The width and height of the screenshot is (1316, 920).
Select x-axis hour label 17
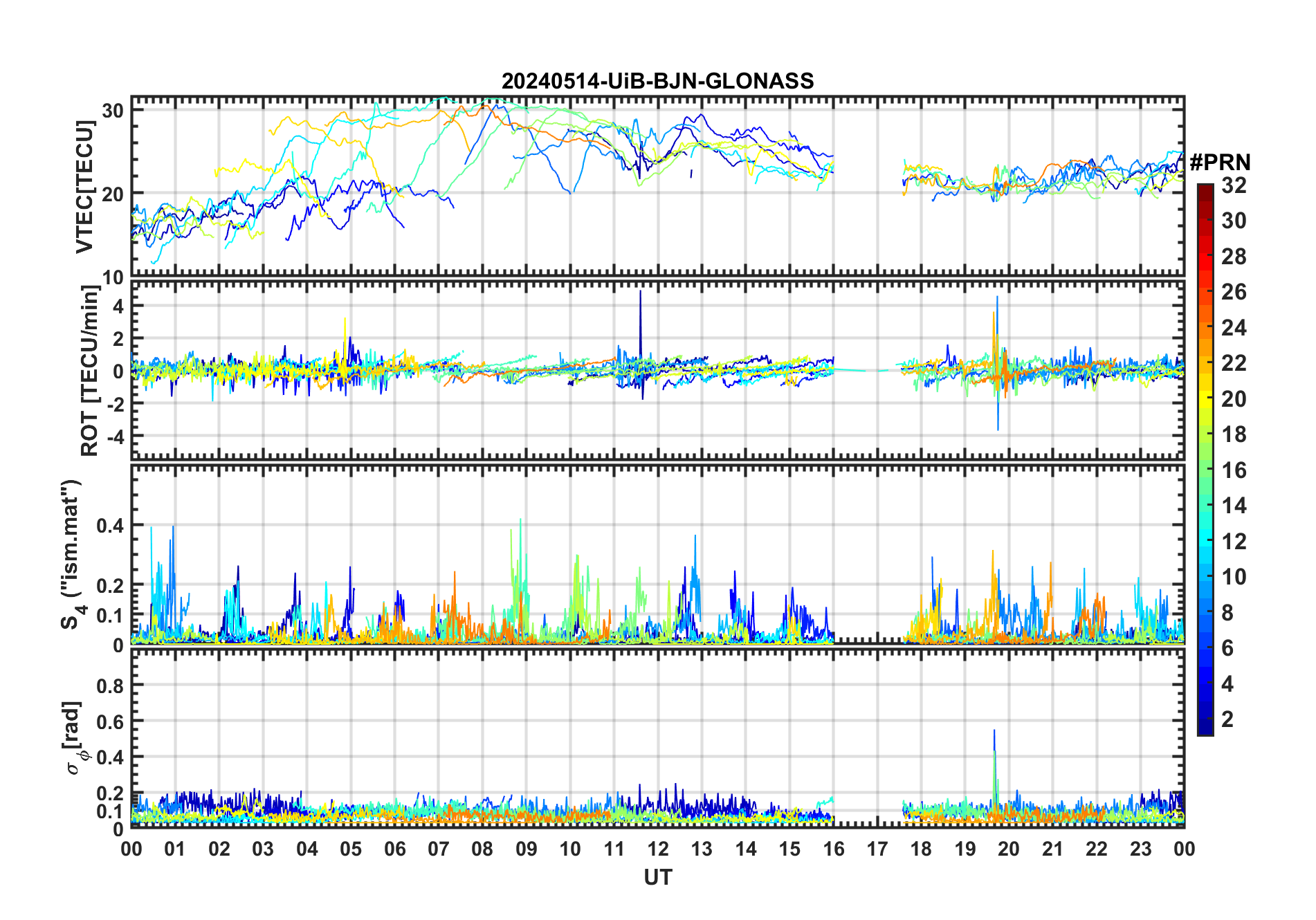(877, 849)
